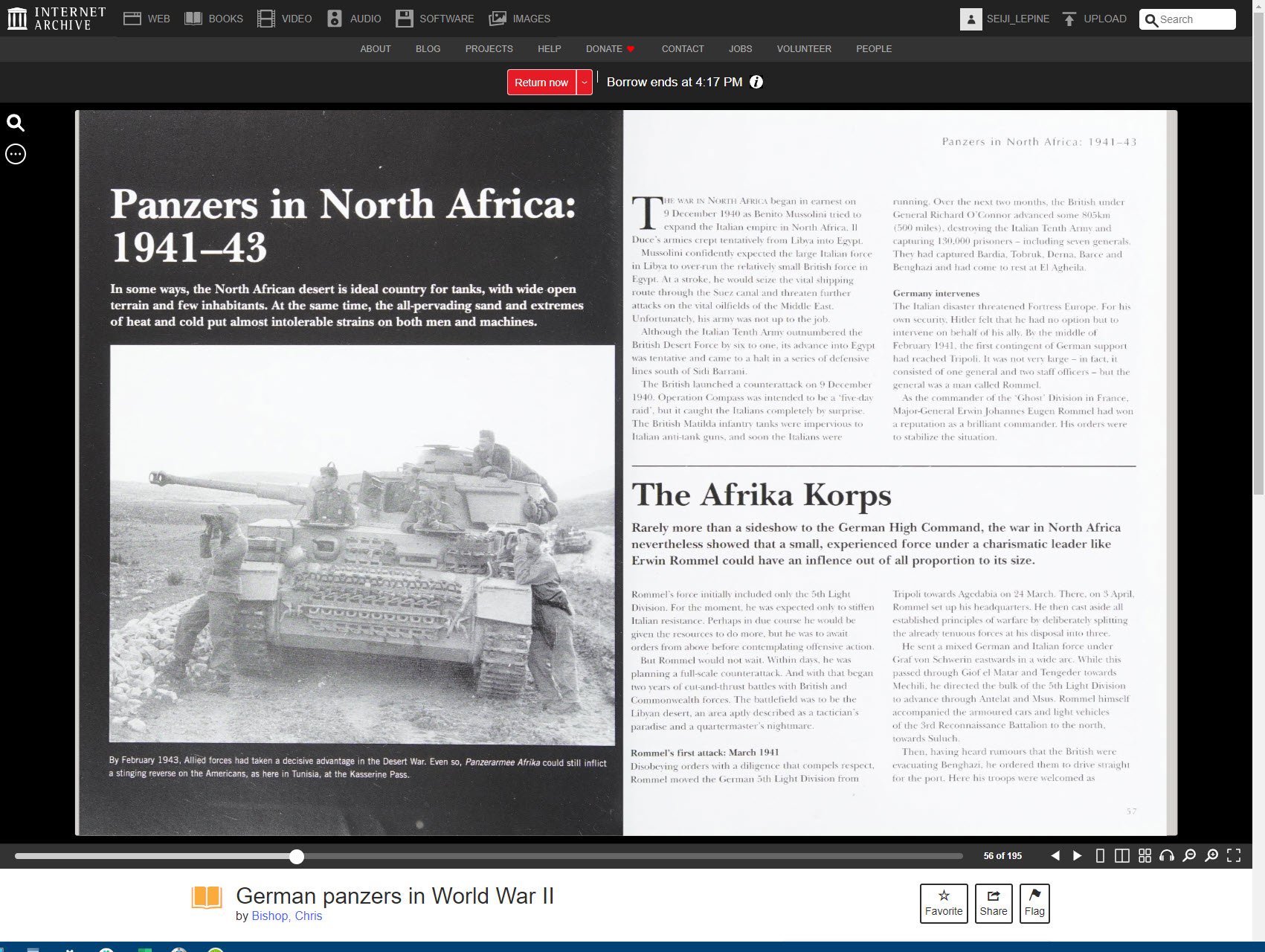Flip to the previous page

(1055, 856)
